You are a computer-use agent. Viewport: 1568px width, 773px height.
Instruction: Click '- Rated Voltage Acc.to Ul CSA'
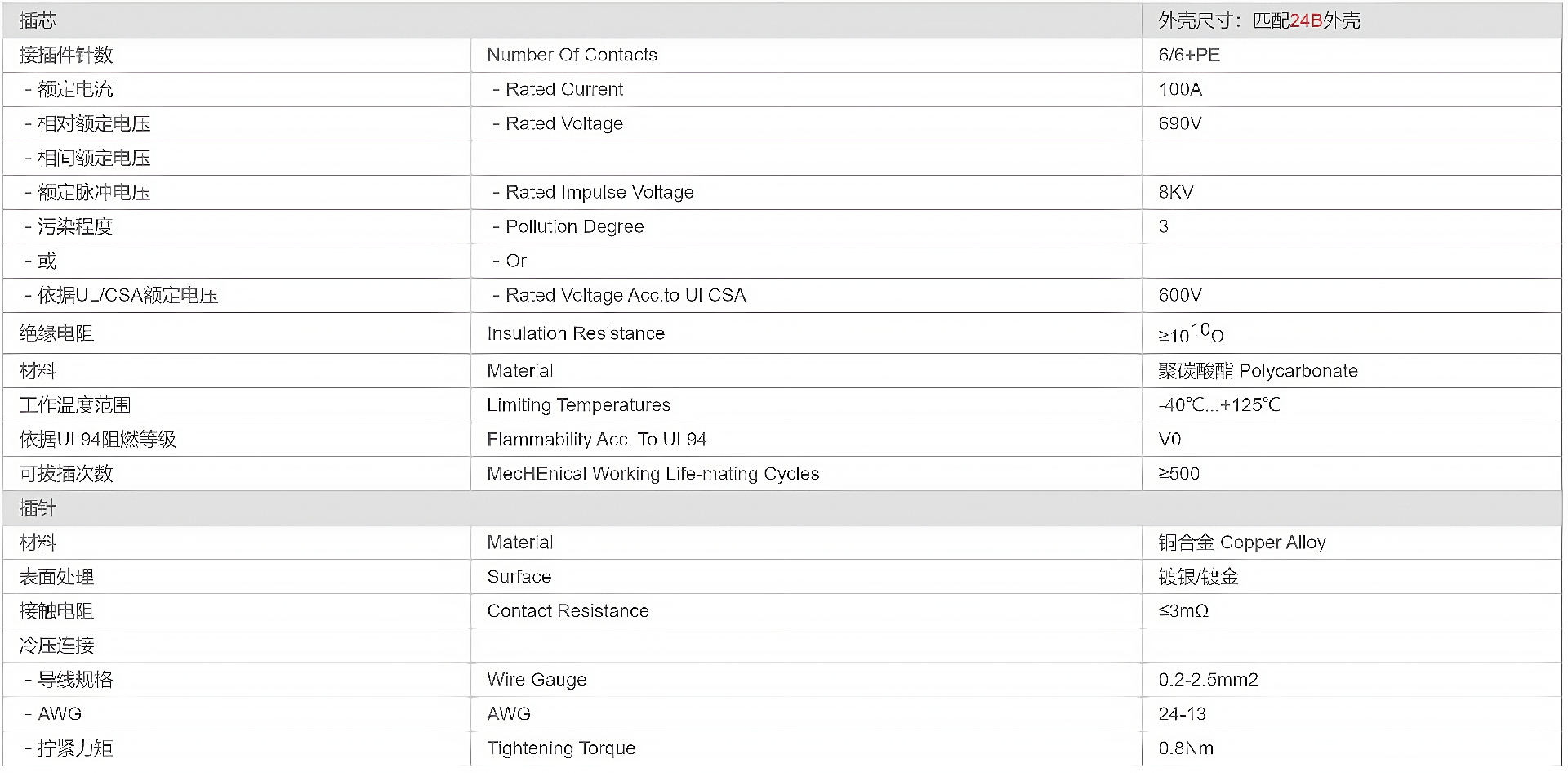[619, 295]
